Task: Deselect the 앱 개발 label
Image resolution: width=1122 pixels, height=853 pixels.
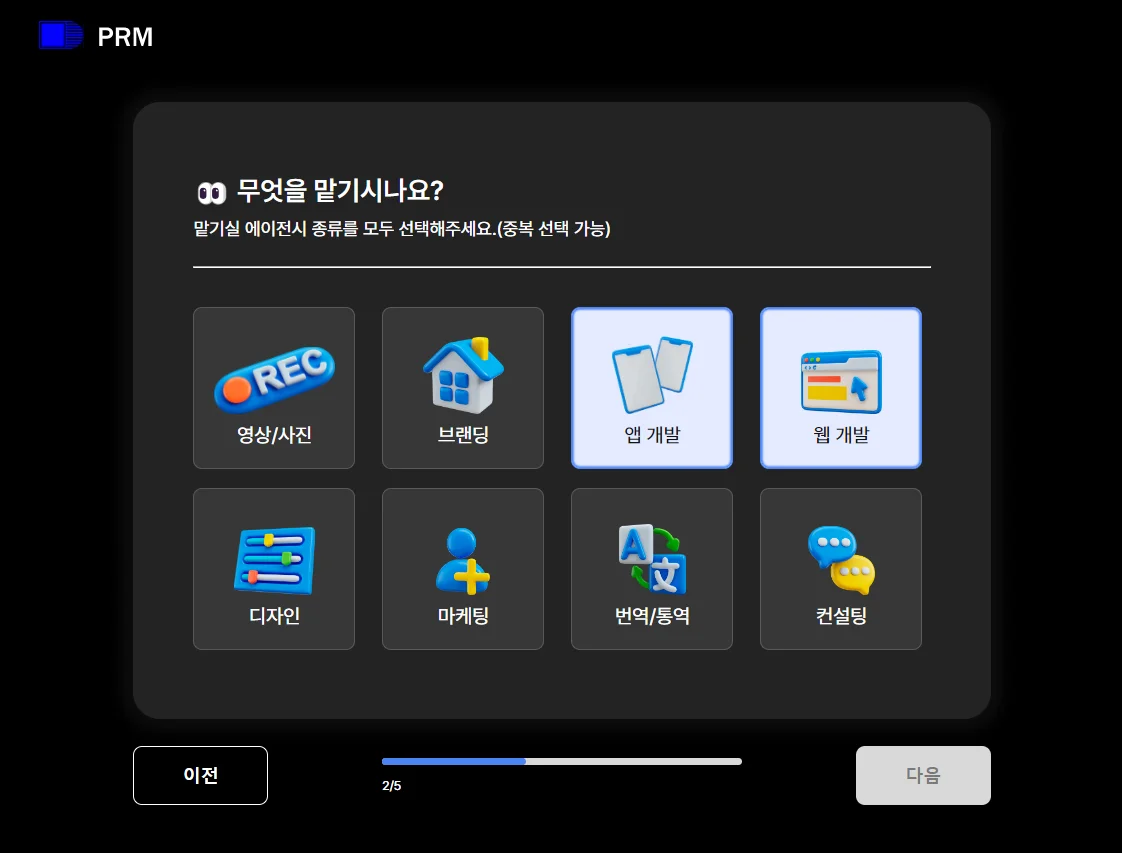Action: point(652,435)
